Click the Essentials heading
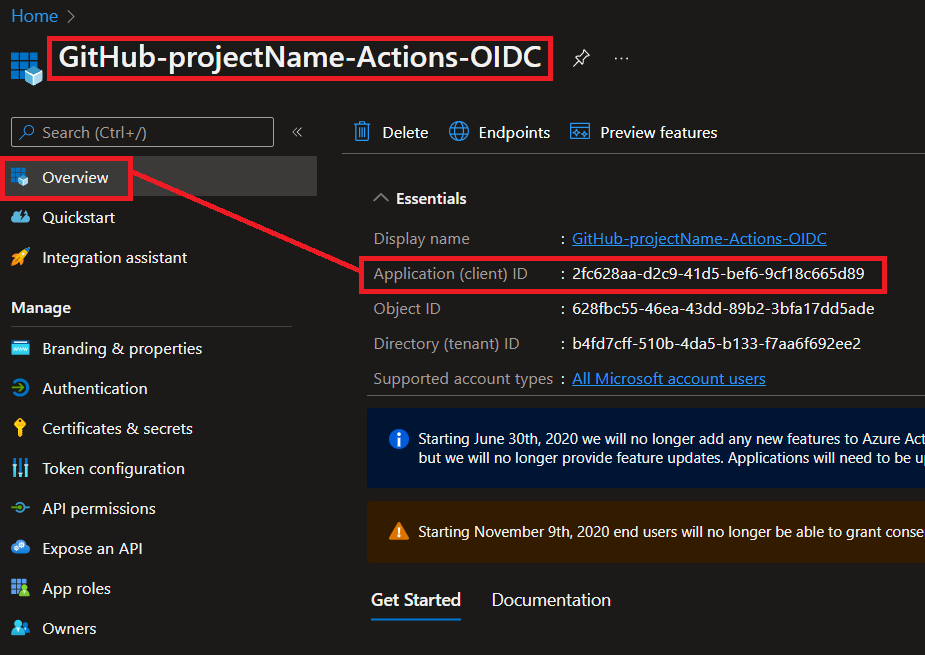The width and height of the screenshot is (925, 655). [431, 199]
